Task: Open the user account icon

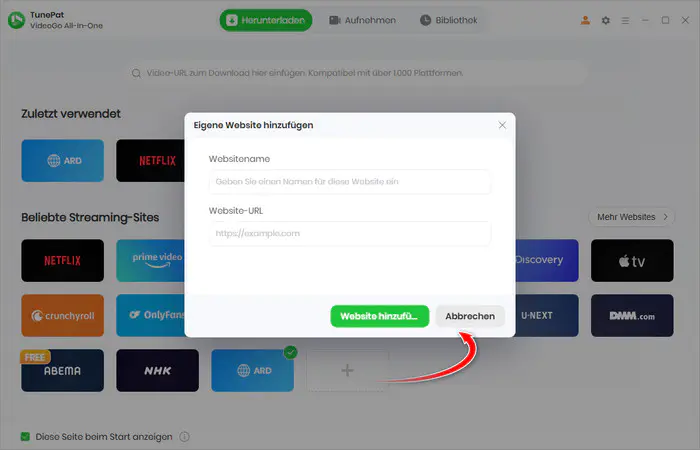Action: (x=585, y=21)
